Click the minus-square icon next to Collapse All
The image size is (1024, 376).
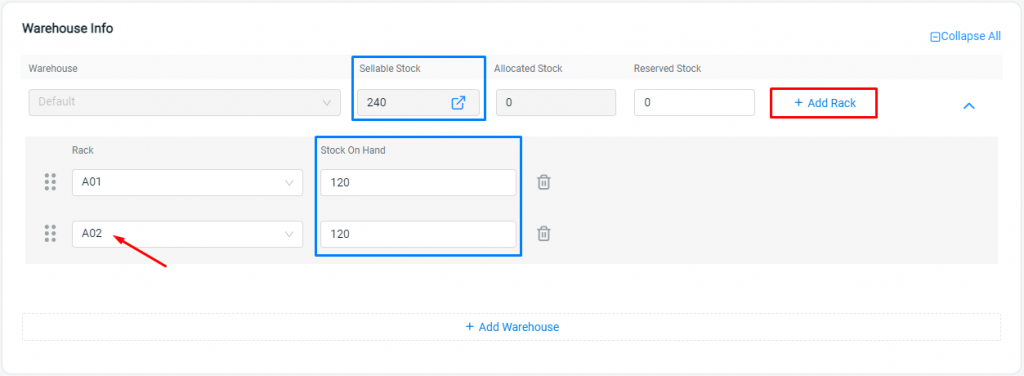(935, 37)
